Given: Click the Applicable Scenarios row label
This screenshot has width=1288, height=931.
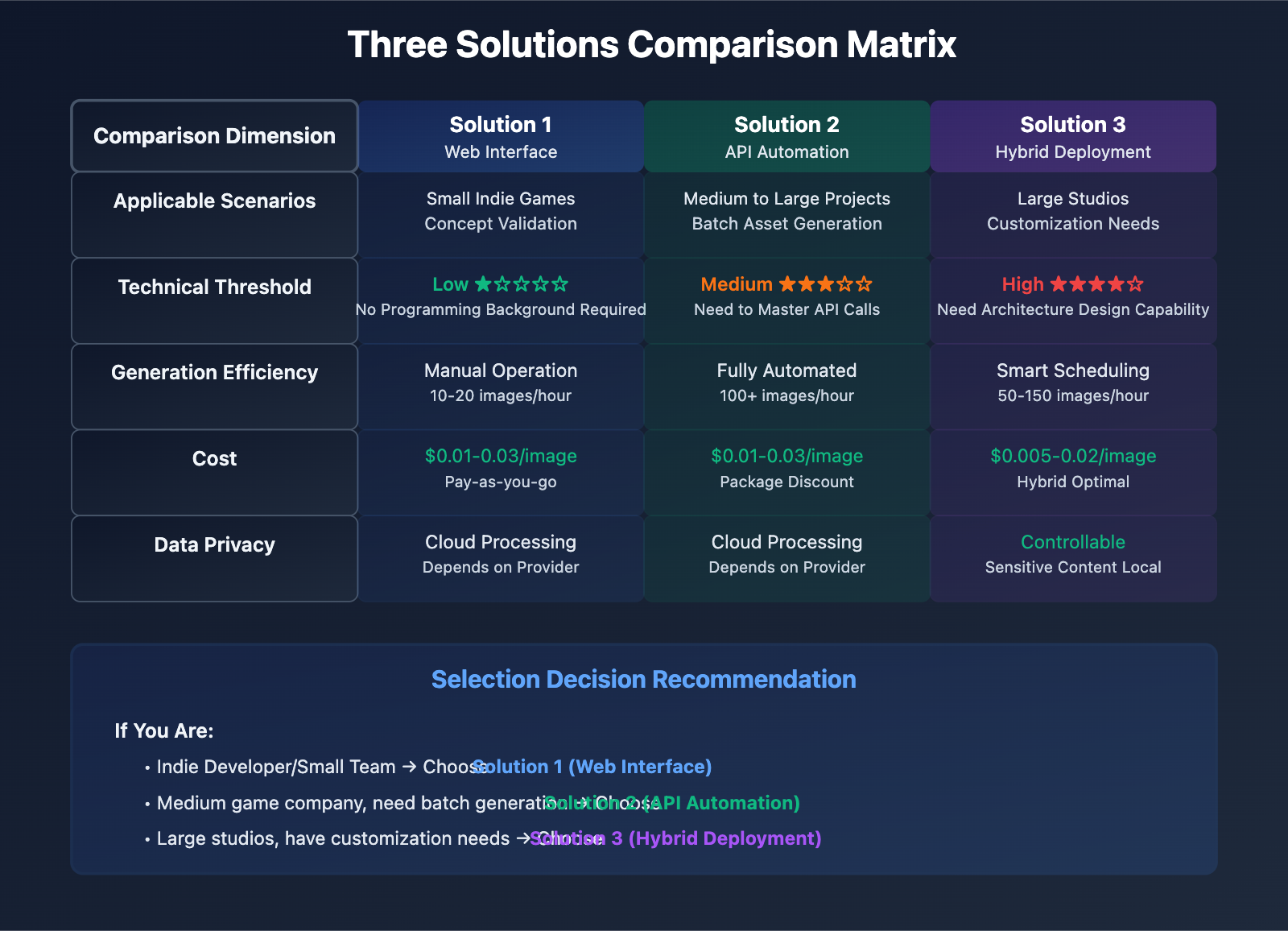Looking at the screenshot, I should tap(214, 201).
